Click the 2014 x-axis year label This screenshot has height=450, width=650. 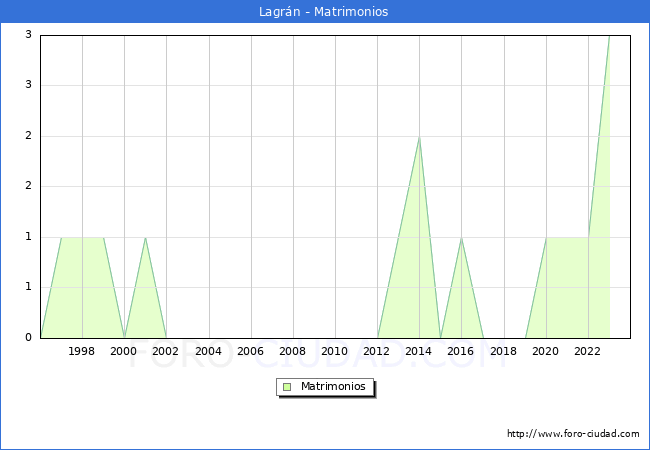(x=419, y=352)
